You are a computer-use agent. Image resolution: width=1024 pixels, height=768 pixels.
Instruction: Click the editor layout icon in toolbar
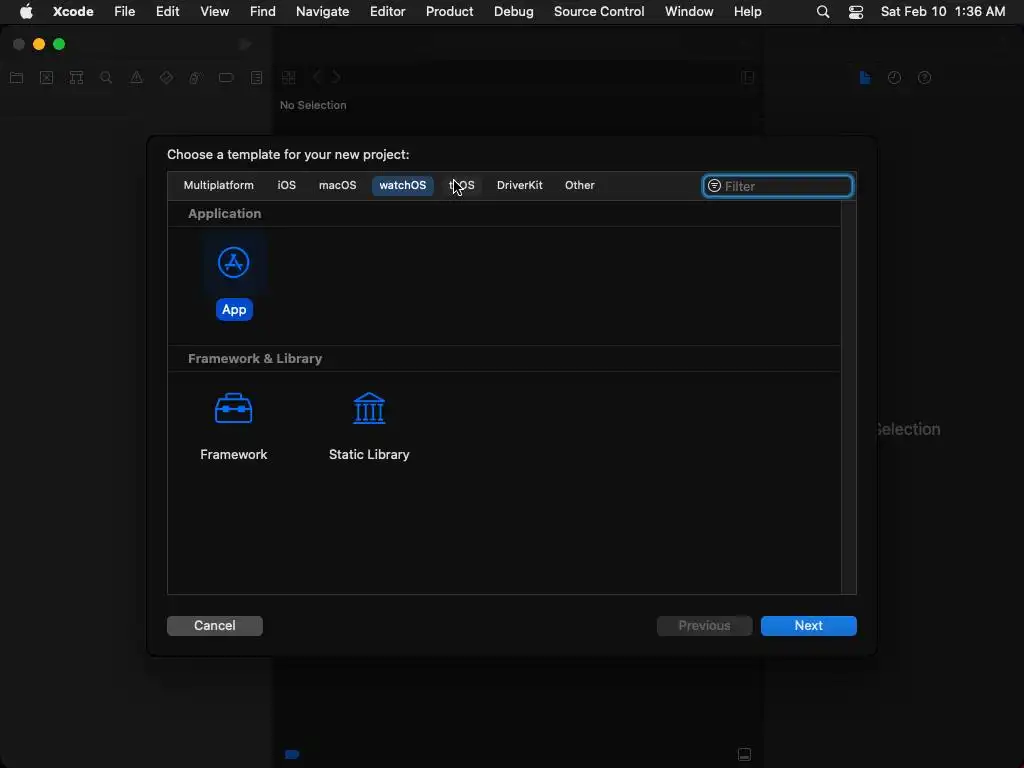(x=748, y=78)
